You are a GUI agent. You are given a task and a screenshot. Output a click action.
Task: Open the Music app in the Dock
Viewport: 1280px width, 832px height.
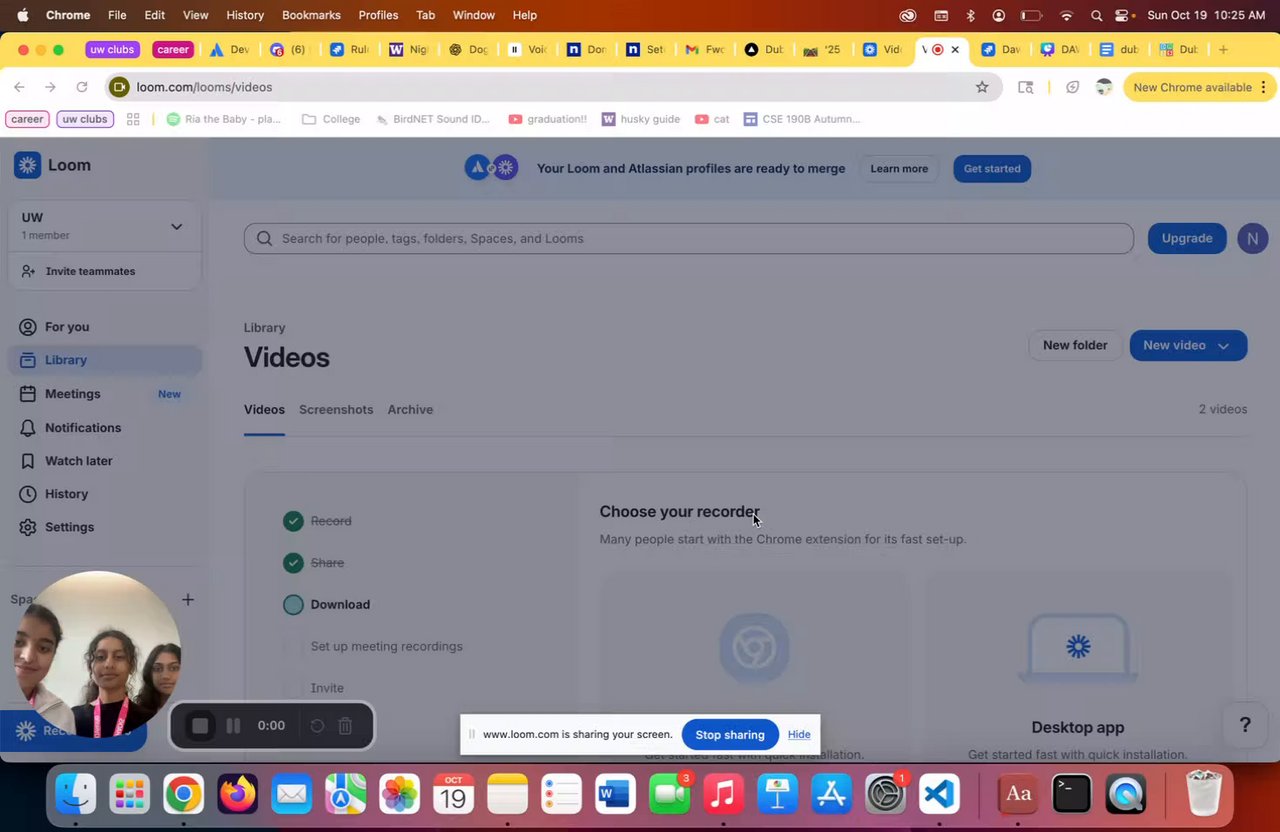coord(724,795)
